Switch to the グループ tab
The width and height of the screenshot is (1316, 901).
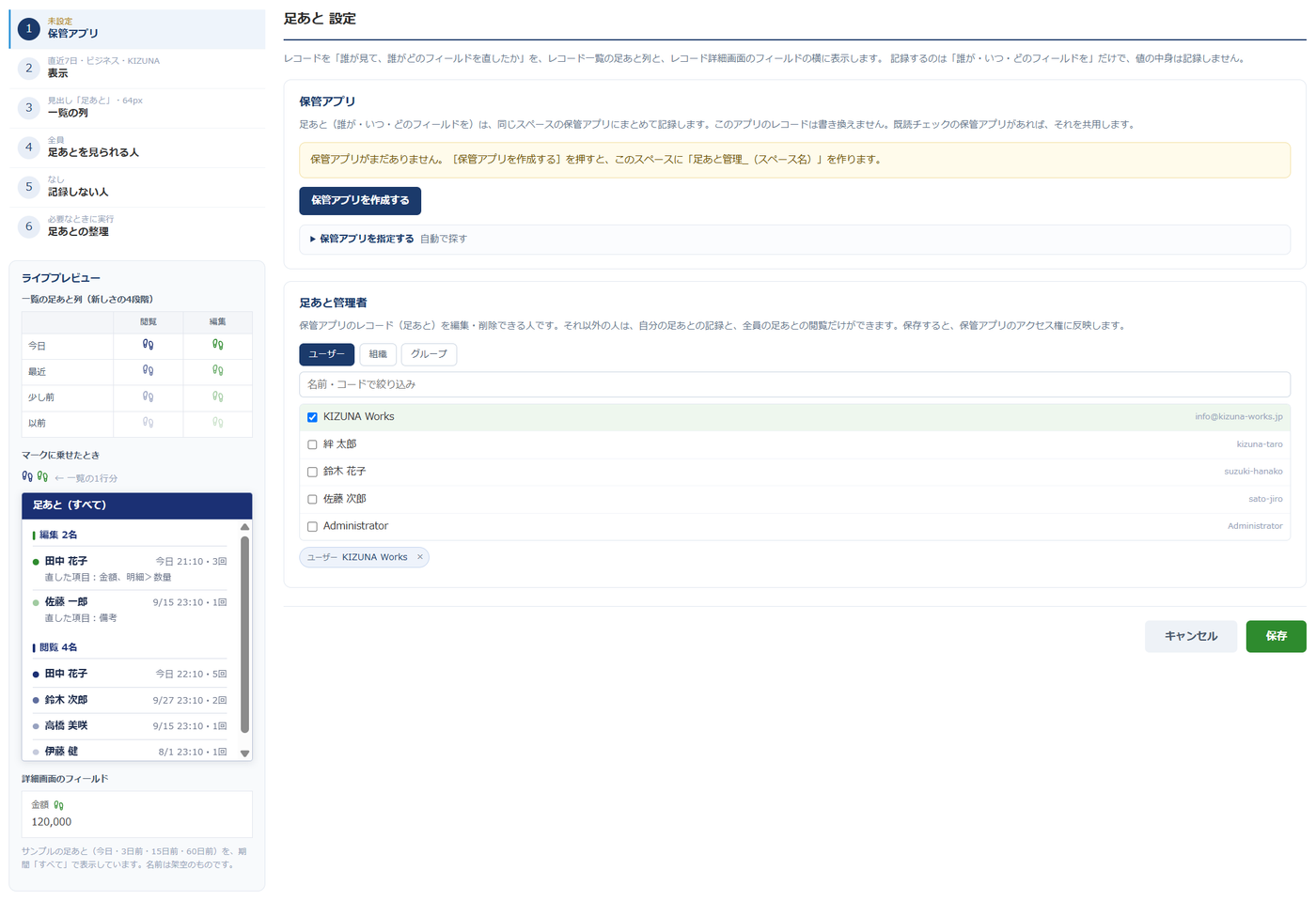click(429, 354)
